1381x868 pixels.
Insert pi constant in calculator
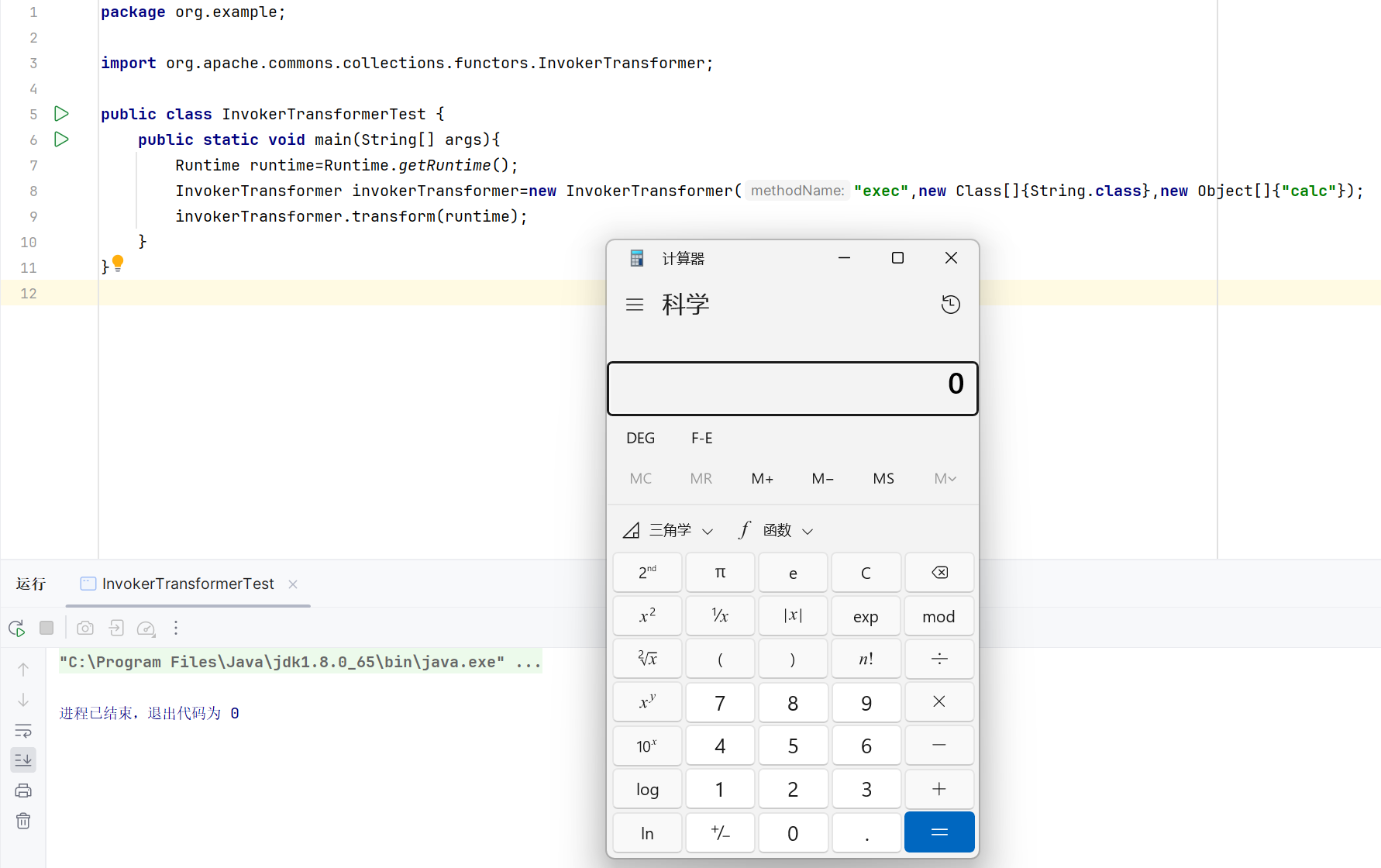pos(720,573)
